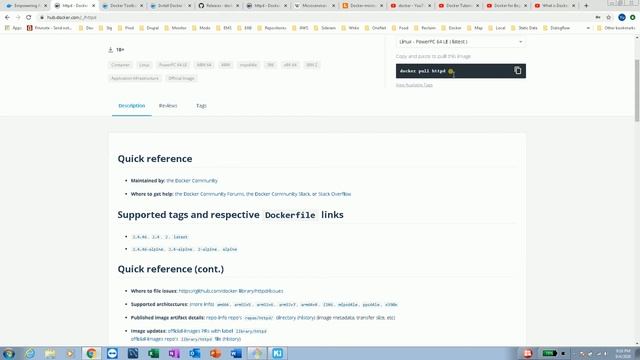Expand the bookmarks overflow chevron

tap(588, 28)
